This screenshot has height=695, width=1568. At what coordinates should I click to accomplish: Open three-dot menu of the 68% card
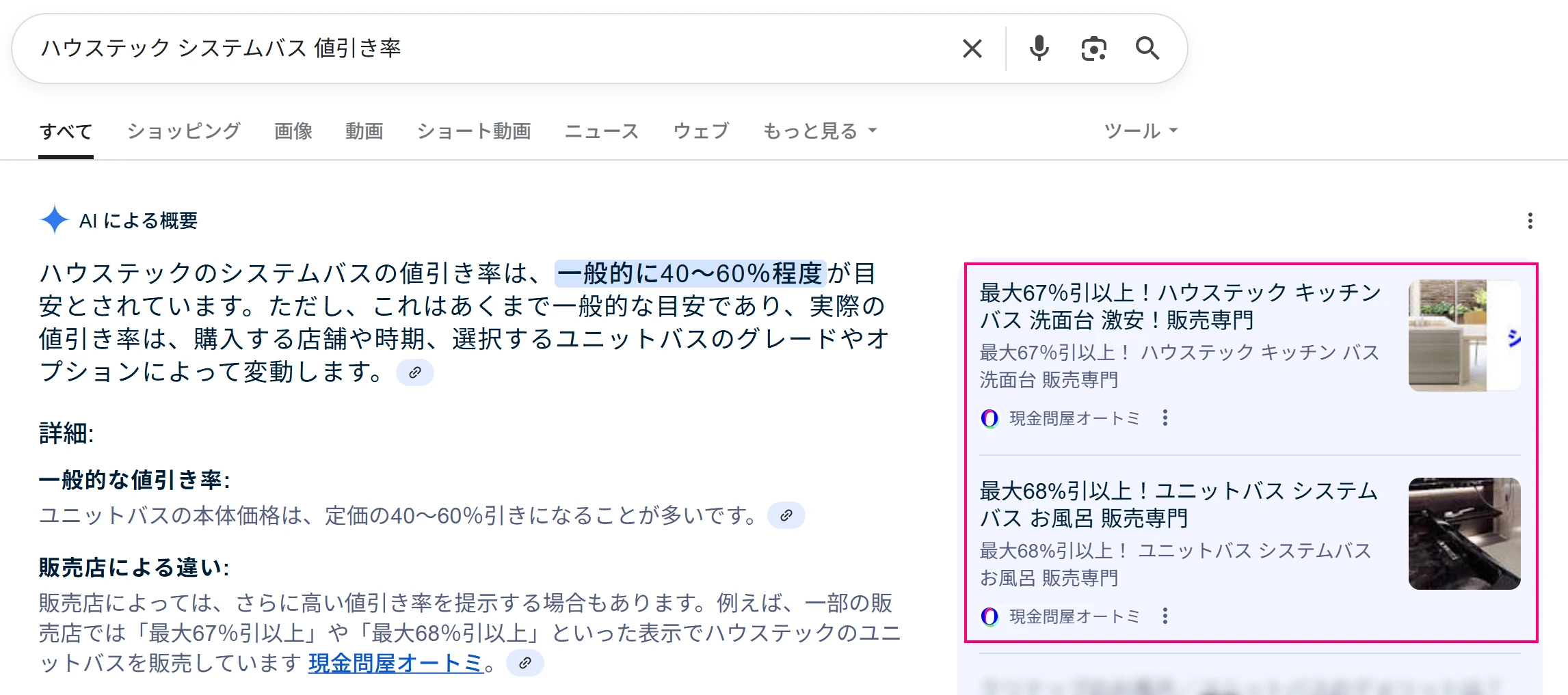coord(1165,616)
